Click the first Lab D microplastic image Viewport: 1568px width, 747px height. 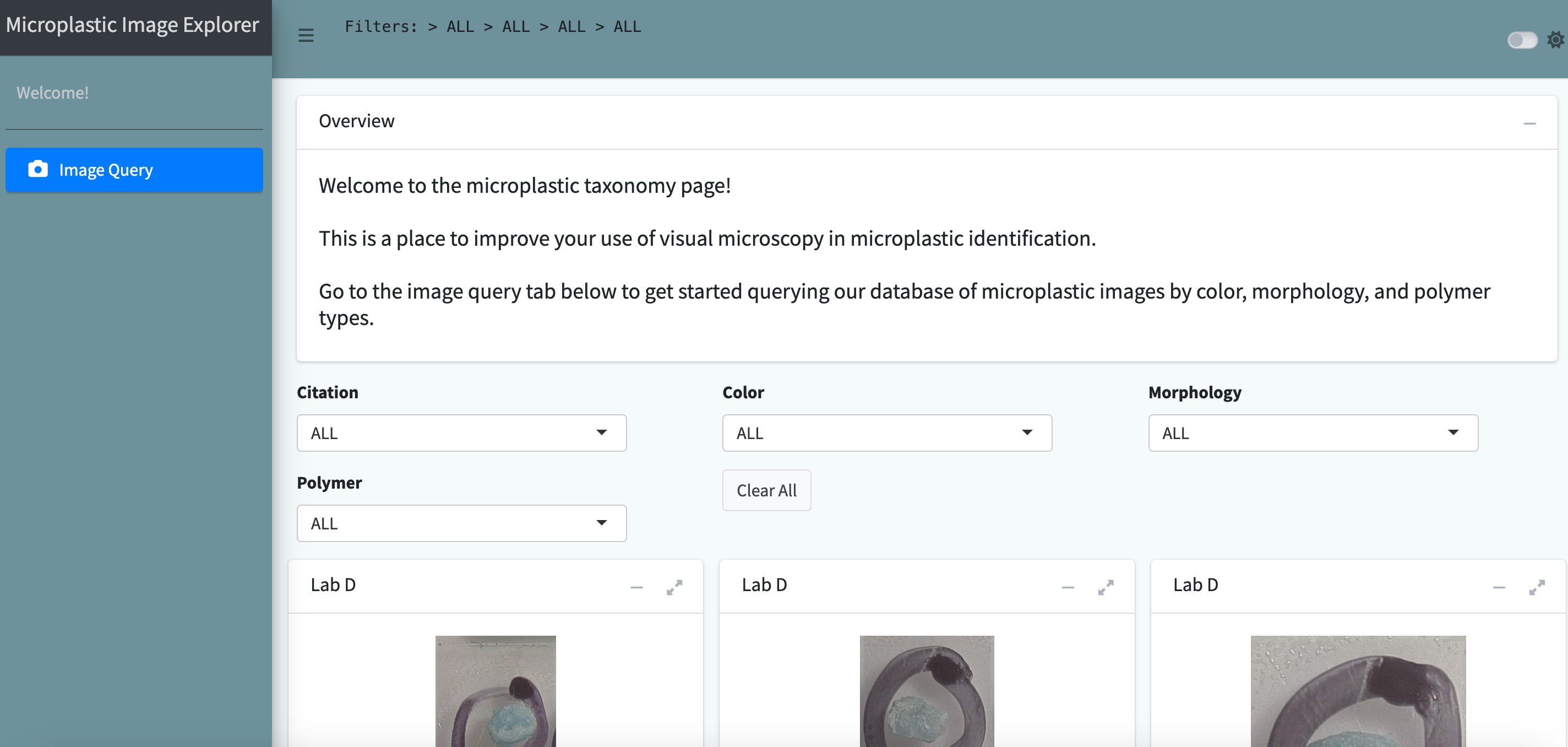point(496,691)
